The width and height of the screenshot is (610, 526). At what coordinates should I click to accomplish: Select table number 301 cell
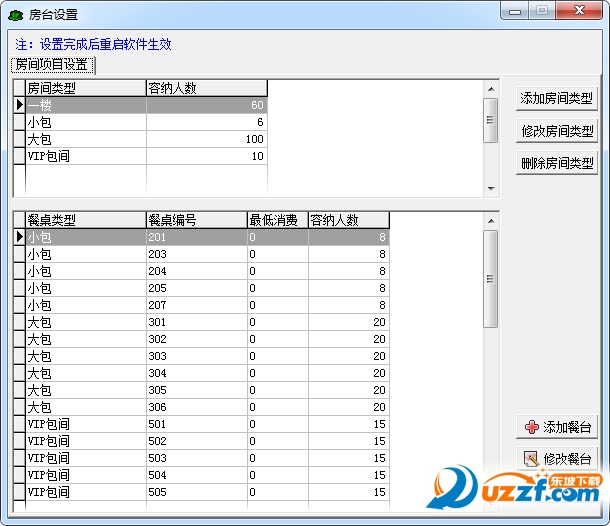pos(197,322)
